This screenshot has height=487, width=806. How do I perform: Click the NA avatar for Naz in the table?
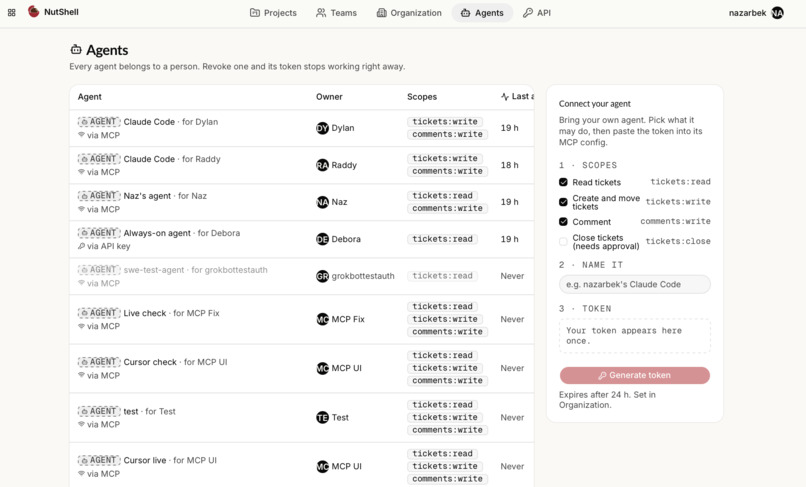tap(322, 202)
